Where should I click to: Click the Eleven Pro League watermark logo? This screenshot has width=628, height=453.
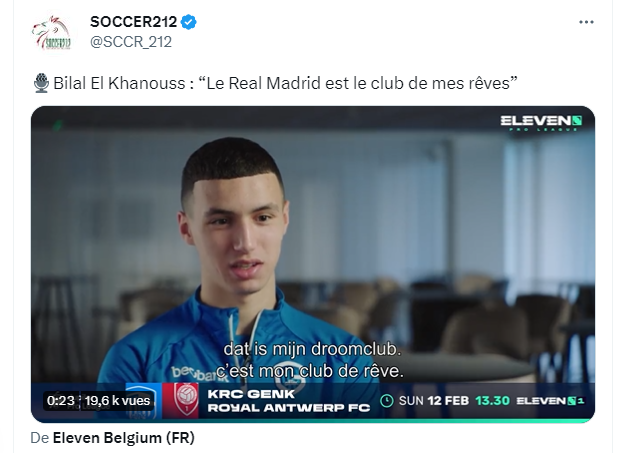(541, 123)
